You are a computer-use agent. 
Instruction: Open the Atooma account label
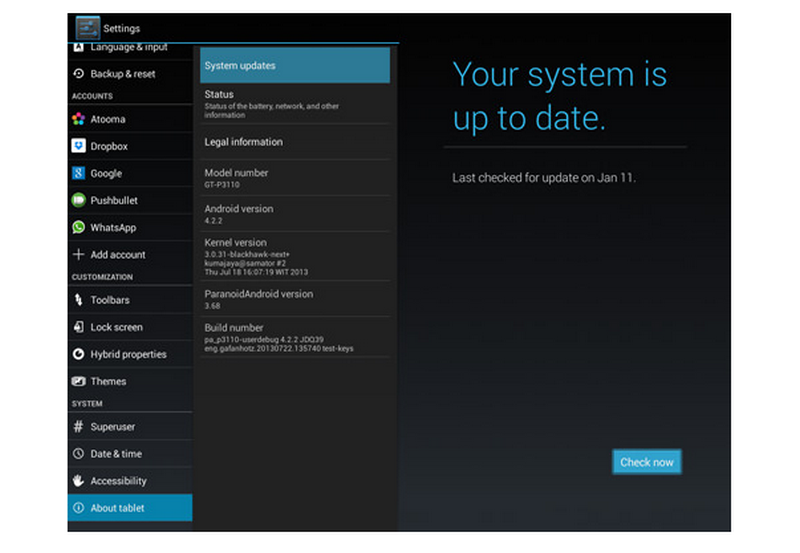[108, 119]
